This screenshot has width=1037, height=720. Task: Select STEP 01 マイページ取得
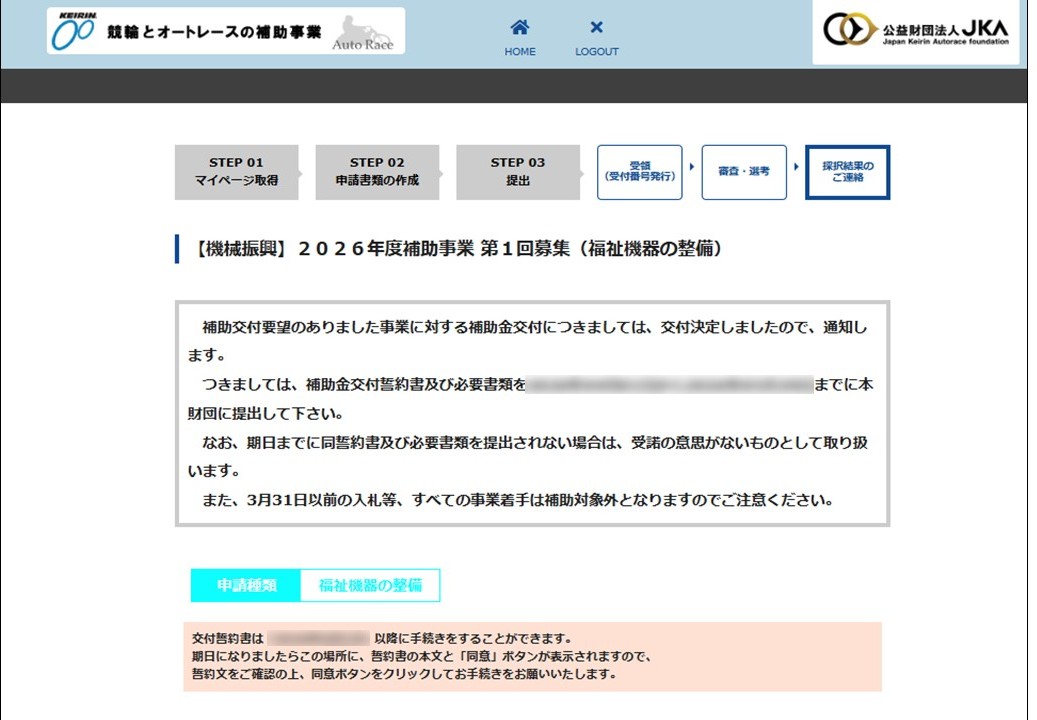[236, 172]
